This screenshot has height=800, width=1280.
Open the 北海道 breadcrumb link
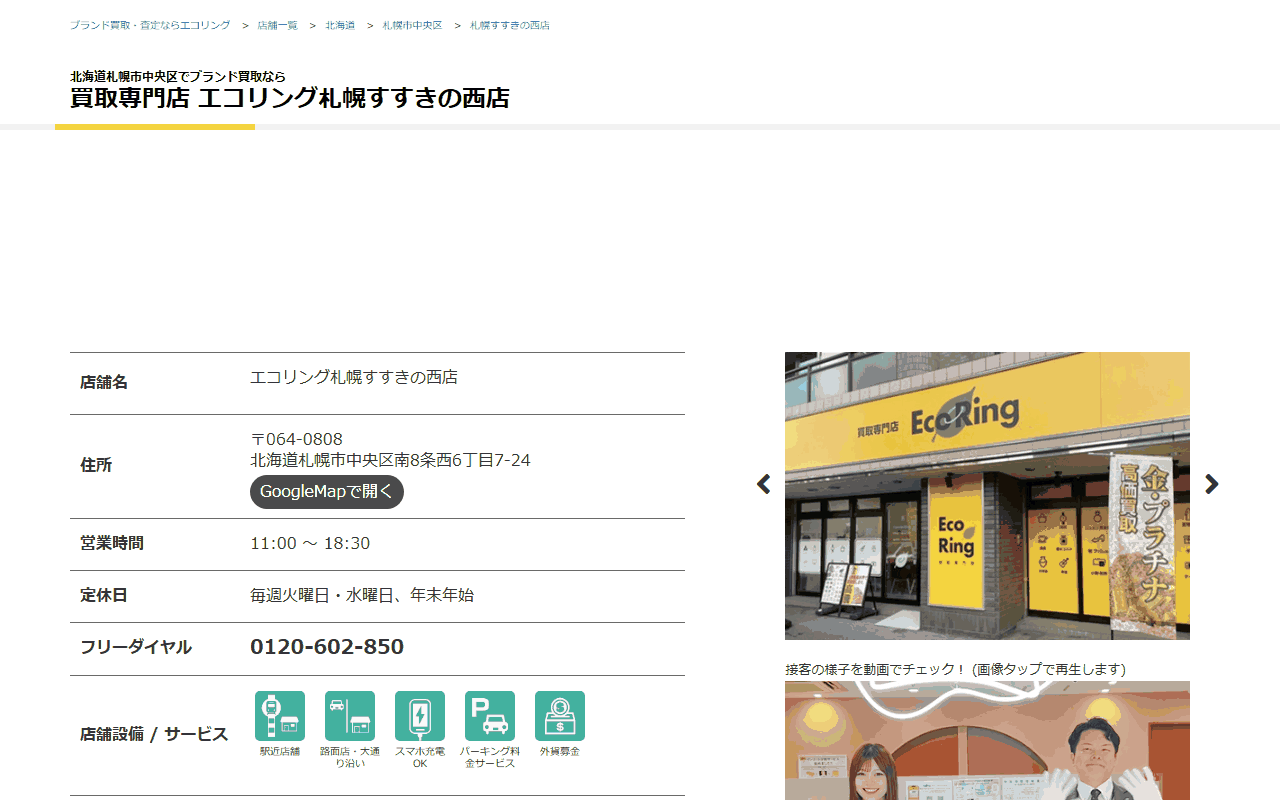[x=340, y=25]
